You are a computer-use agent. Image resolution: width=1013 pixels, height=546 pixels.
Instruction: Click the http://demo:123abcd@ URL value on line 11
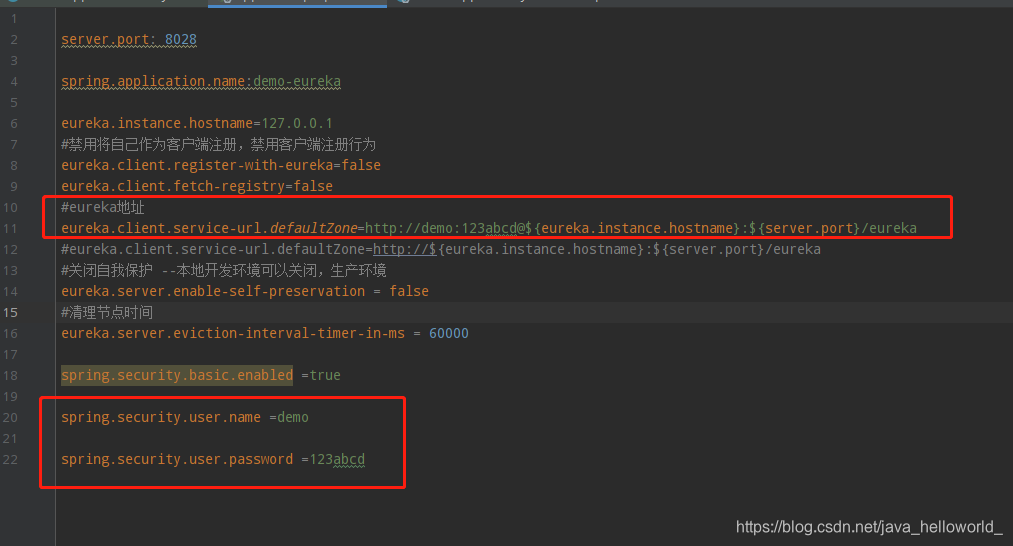click(x=444, y=228)
